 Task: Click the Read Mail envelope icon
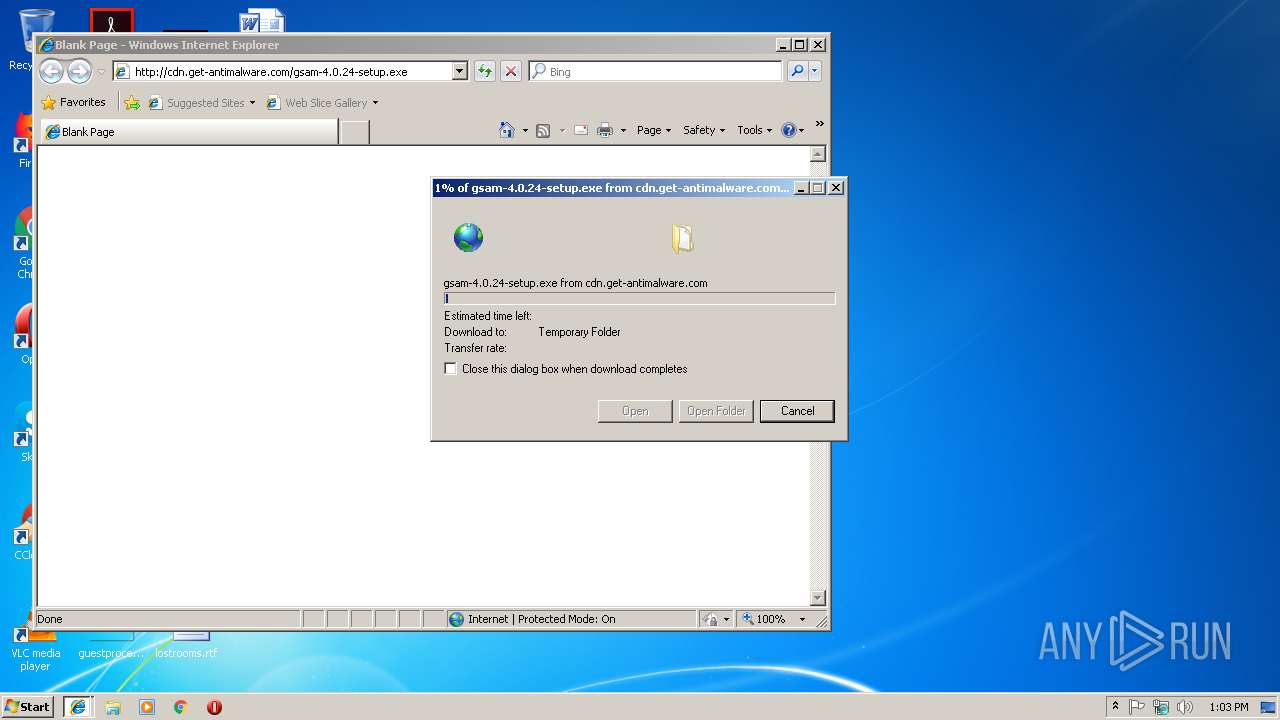[x=580, y=130]
